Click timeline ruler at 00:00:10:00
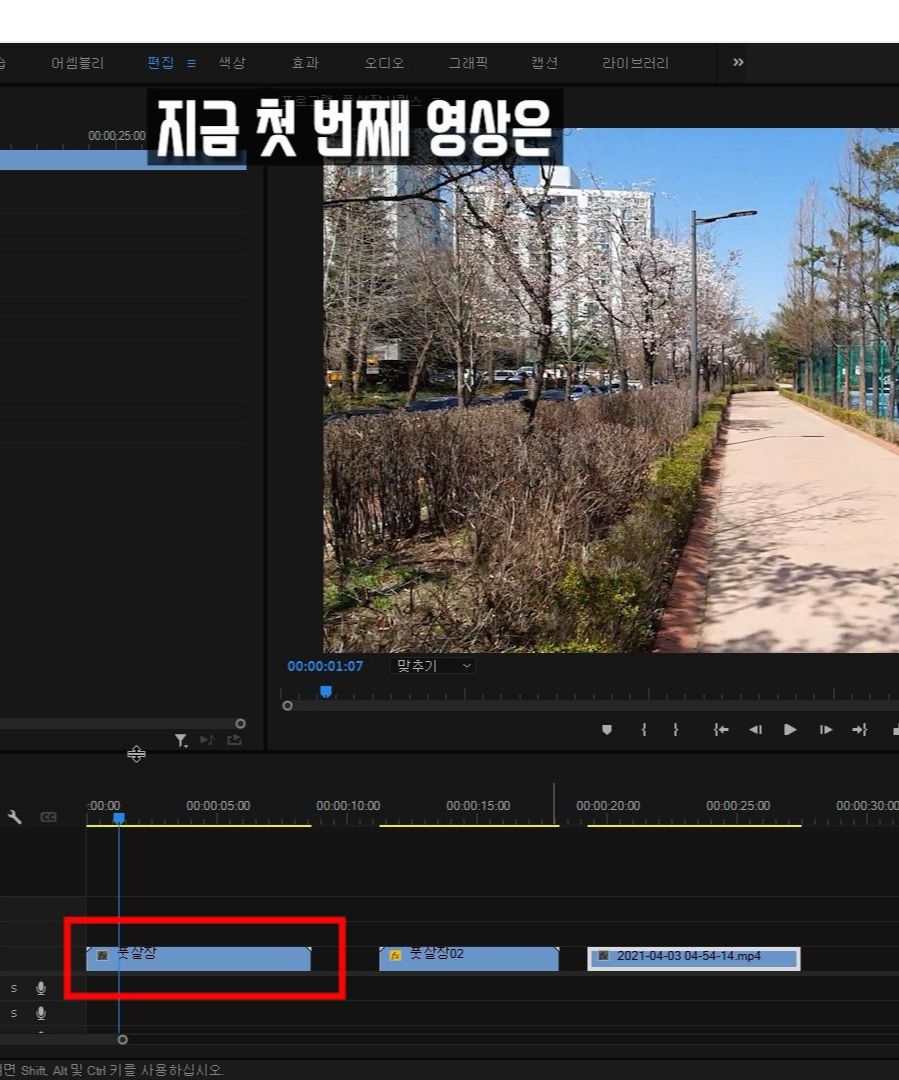Image resolution: width=899 pixels, height=1080 pixels. pos(348,805)
